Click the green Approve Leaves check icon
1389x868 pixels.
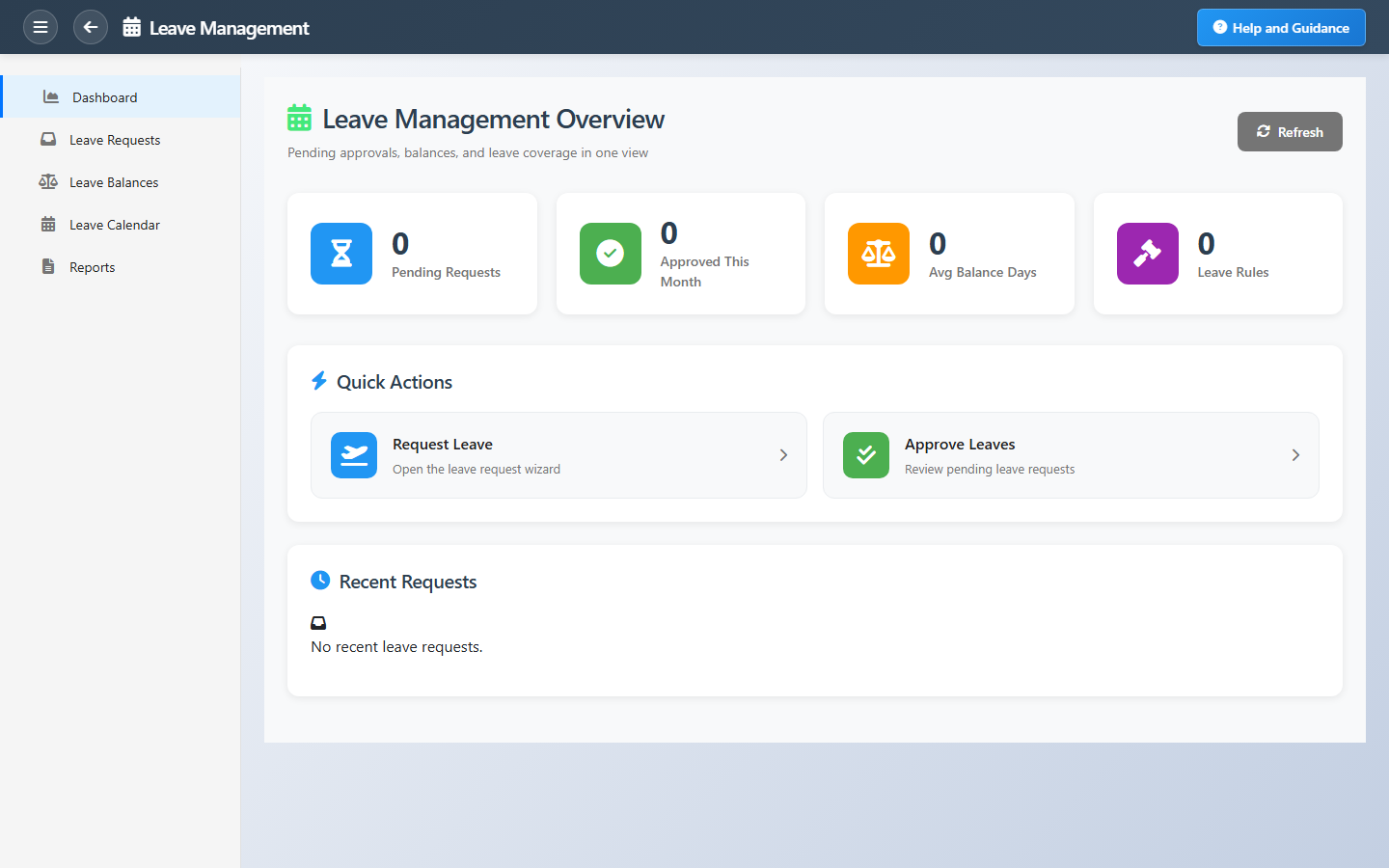pos(866,455)
